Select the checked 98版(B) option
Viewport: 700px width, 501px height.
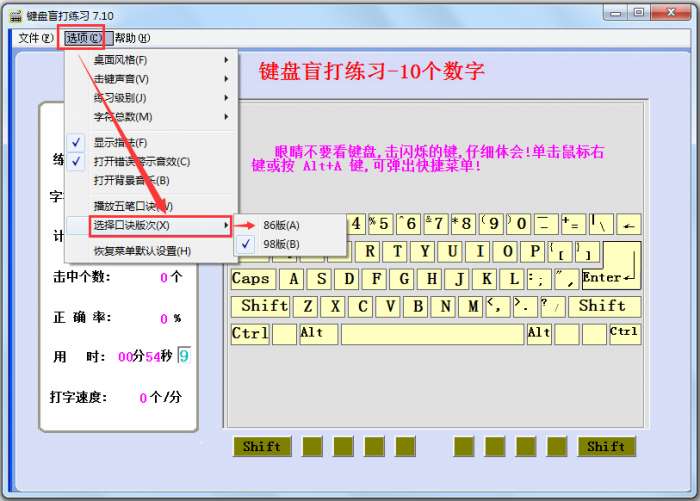click(290, 244)
